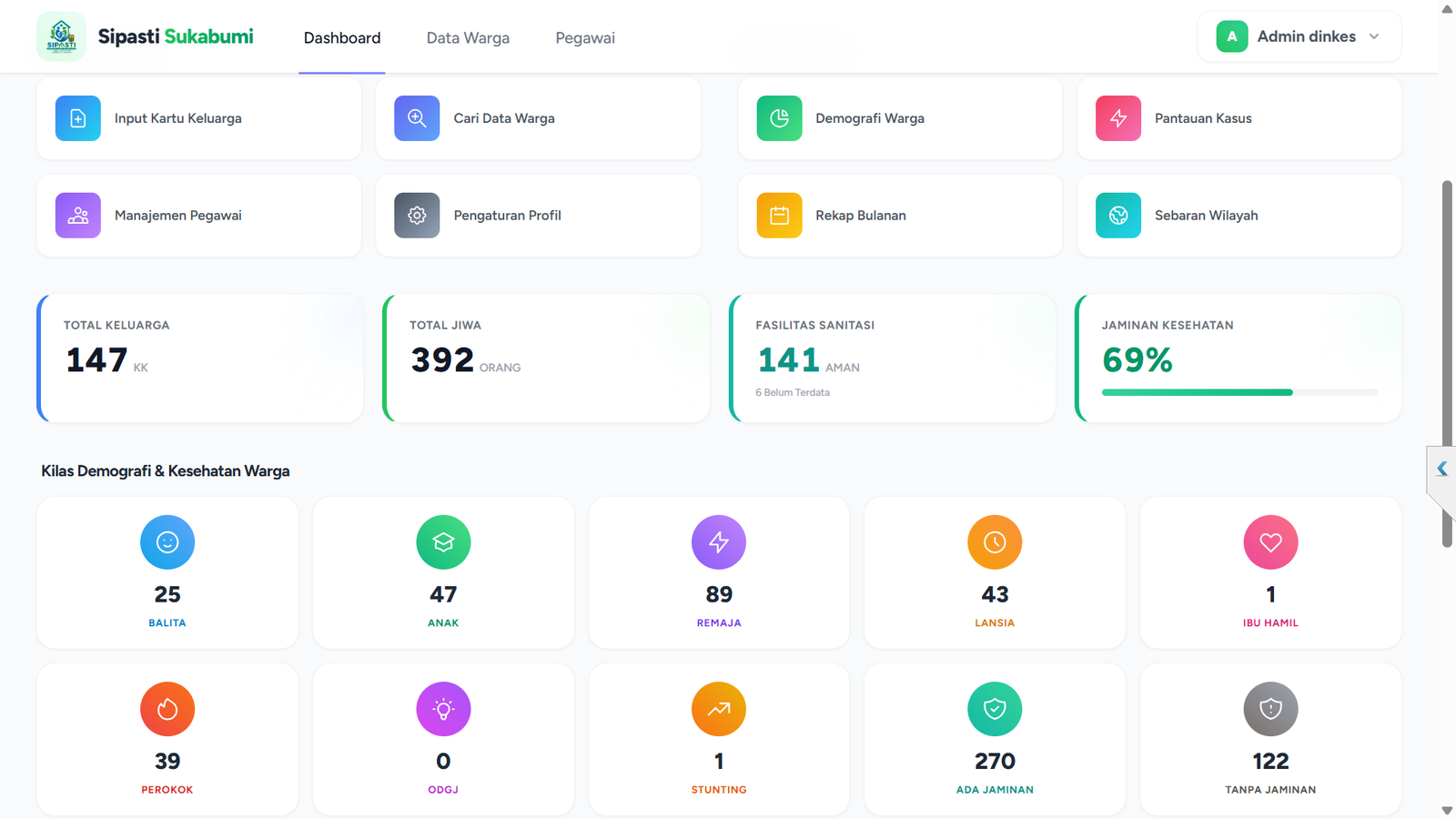Click the Ibu Hamil heart icon

[1270, 542]
